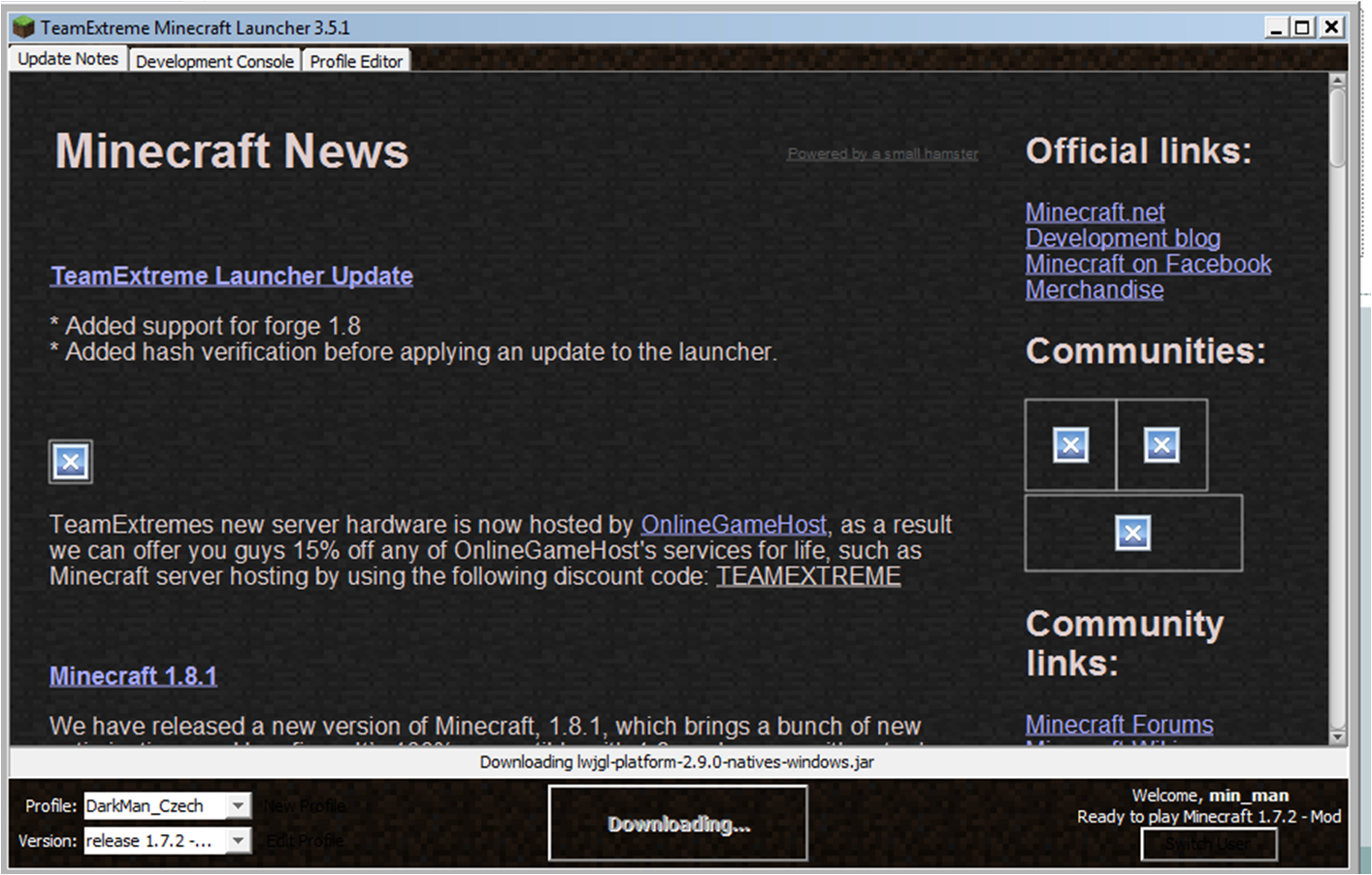Click the Community links heading
This screenshot has height=875, width=1372.
point(1125,643)
